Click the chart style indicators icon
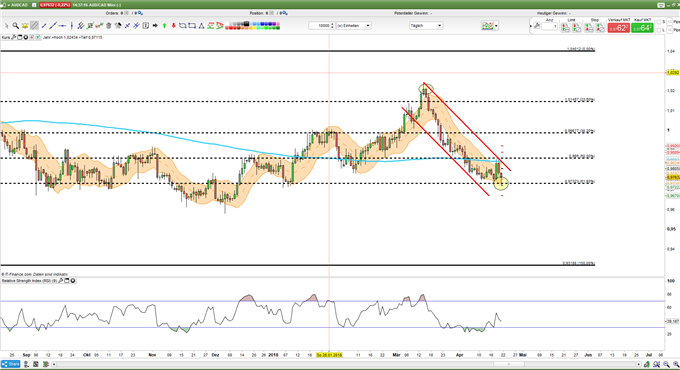680x370 pixels. [x=487, y=26]
